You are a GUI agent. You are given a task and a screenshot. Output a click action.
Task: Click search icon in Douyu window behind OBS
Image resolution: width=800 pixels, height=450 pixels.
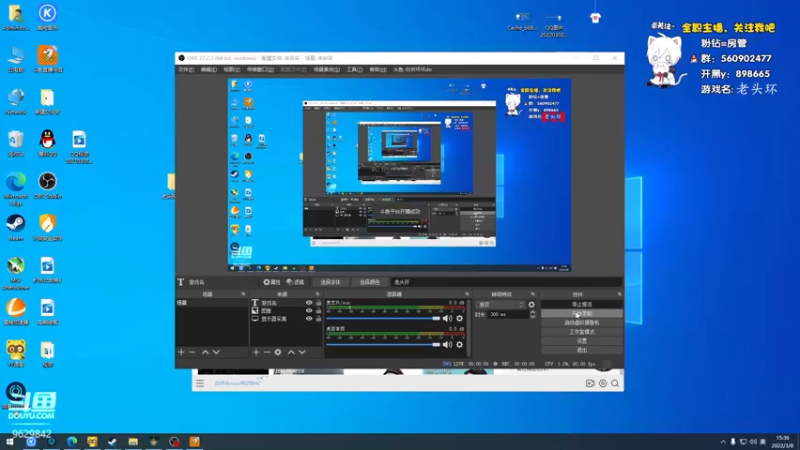click(x=615, y=383)
